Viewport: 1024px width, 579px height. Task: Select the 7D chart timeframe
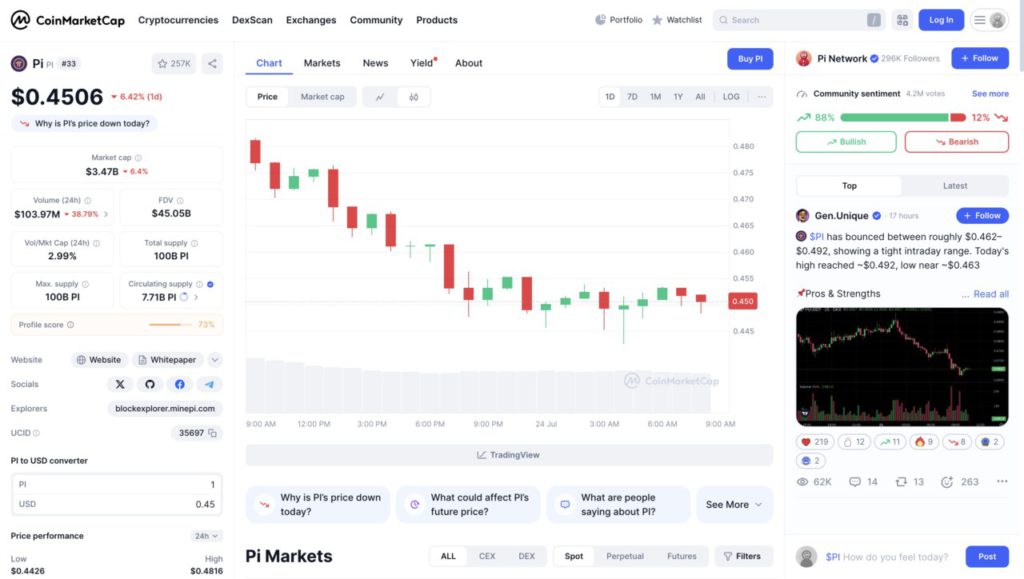[x=632, y=97]
